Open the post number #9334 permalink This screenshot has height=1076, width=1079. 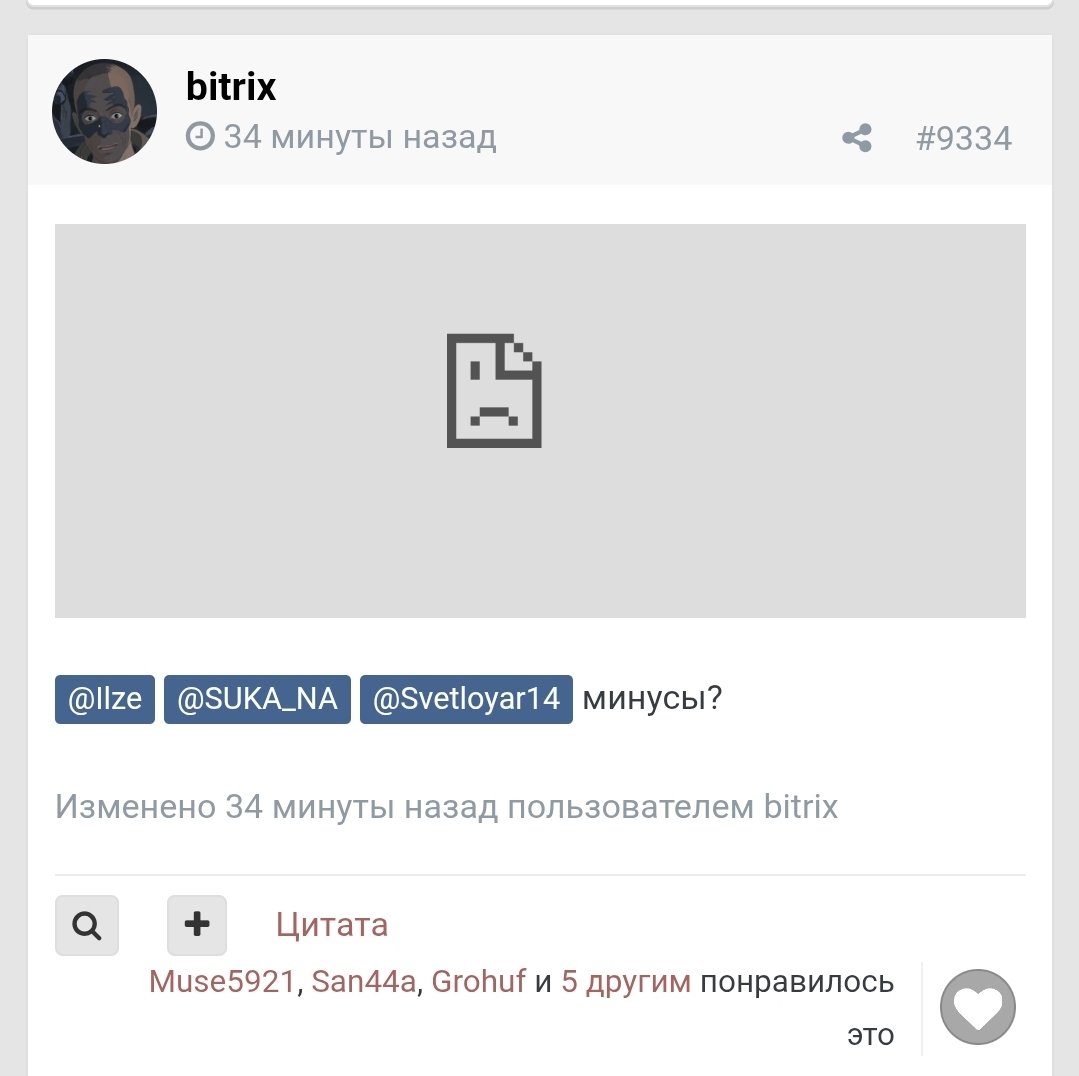coord(963,138)
